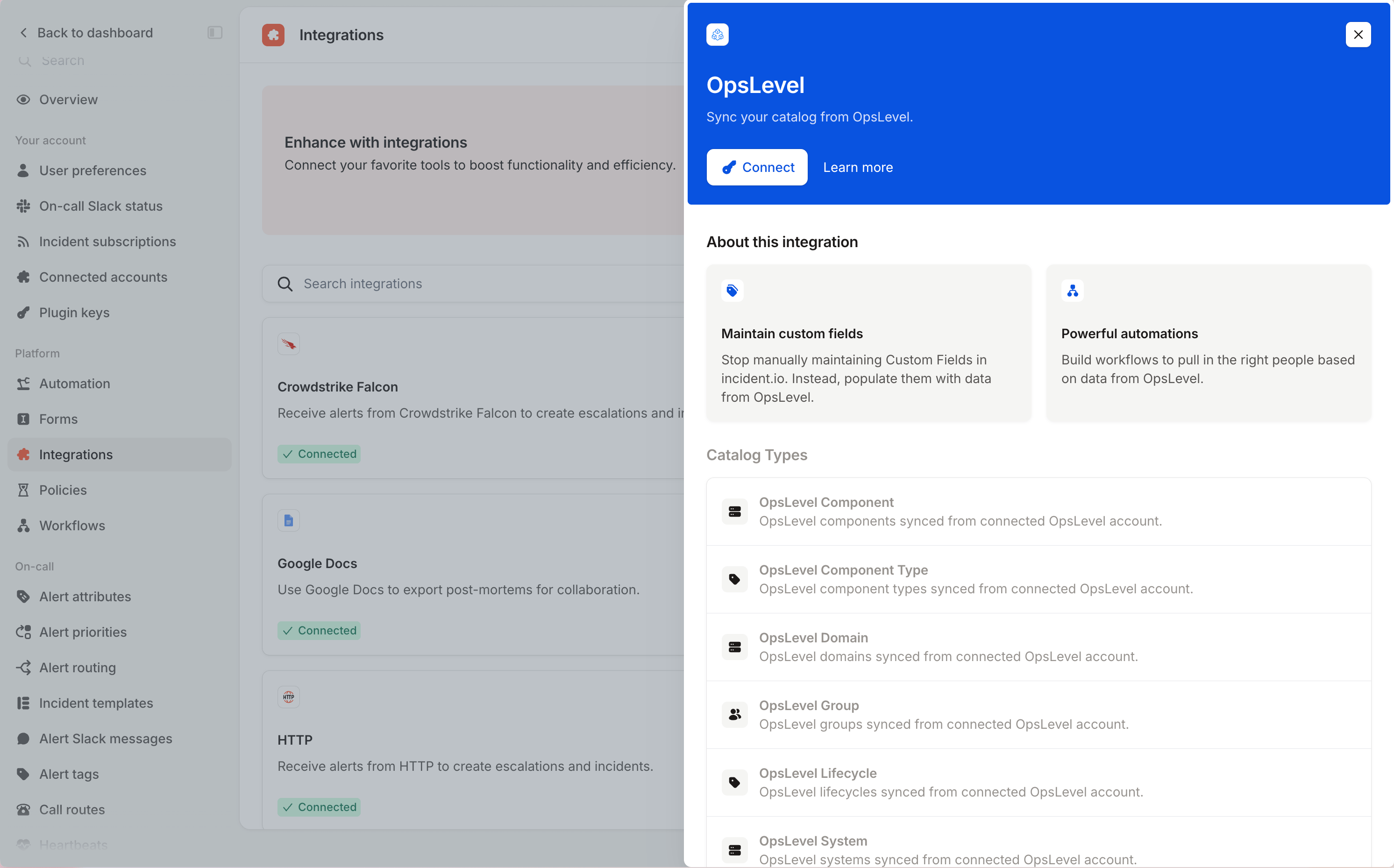This screenshot has width=1394, height=868.
Task: Click the Google Docs logo icon
Action: point(289,521)
